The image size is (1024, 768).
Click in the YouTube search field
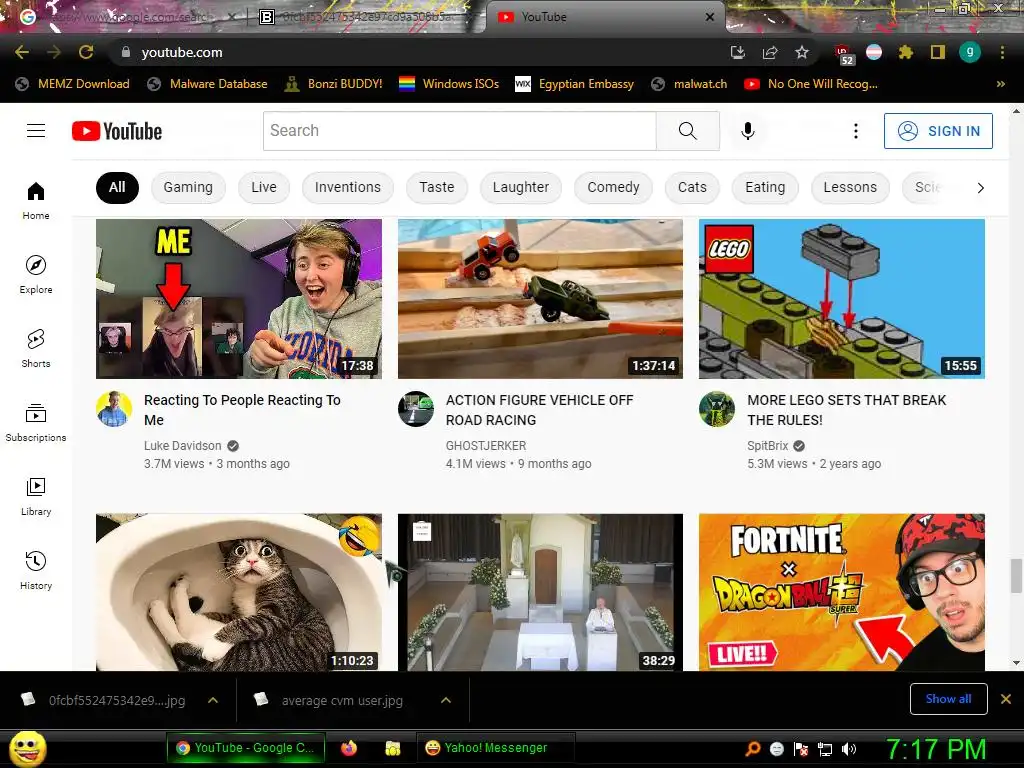[x=460, y=131]
